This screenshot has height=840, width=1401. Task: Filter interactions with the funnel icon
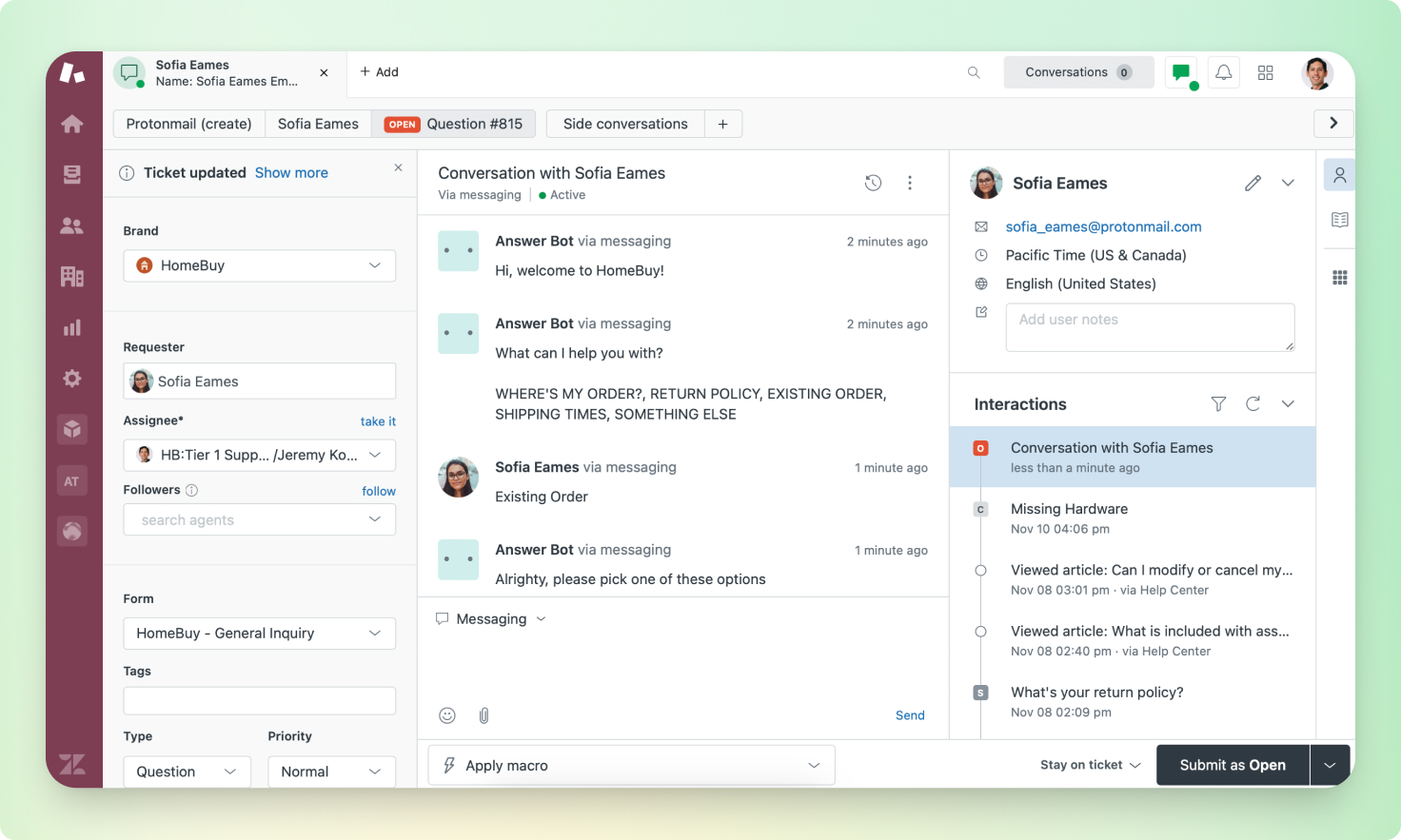click(x=1218, y=404)
